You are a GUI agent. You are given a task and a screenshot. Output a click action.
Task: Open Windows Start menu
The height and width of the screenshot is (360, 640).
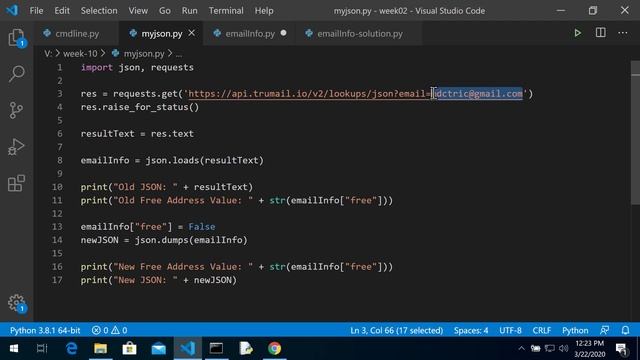click(13, 349)
